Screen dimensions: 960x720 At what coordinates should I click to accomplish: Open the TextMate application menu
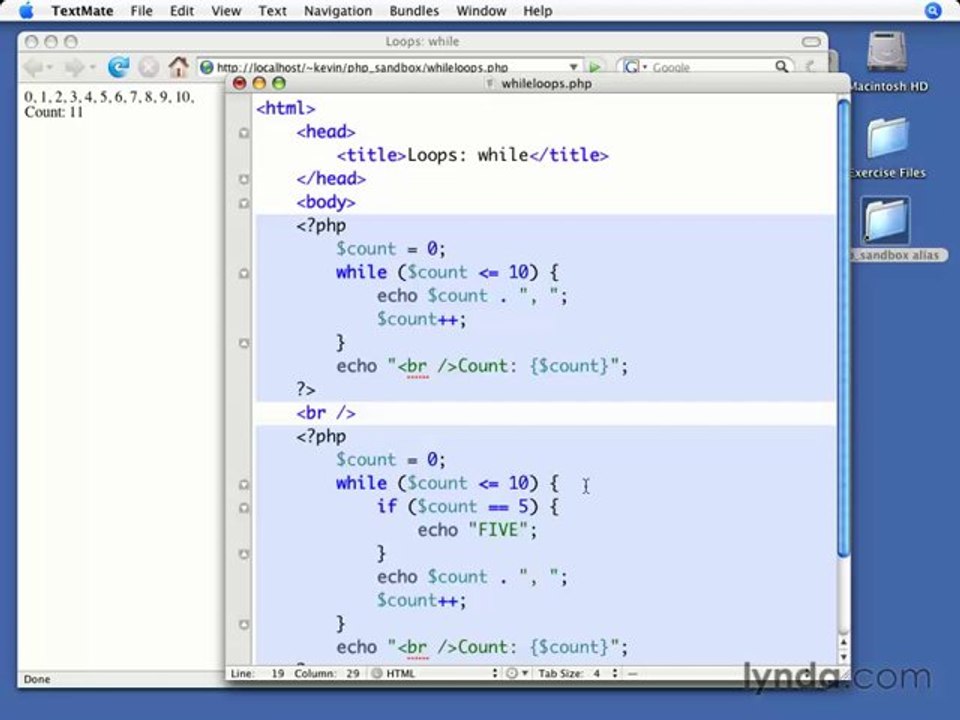click(81, 11)
